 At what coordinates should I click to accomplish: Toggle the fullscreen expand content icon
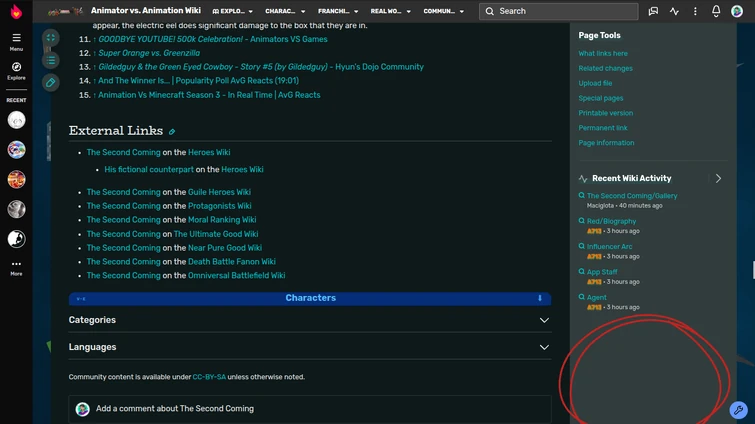[51, 38]
